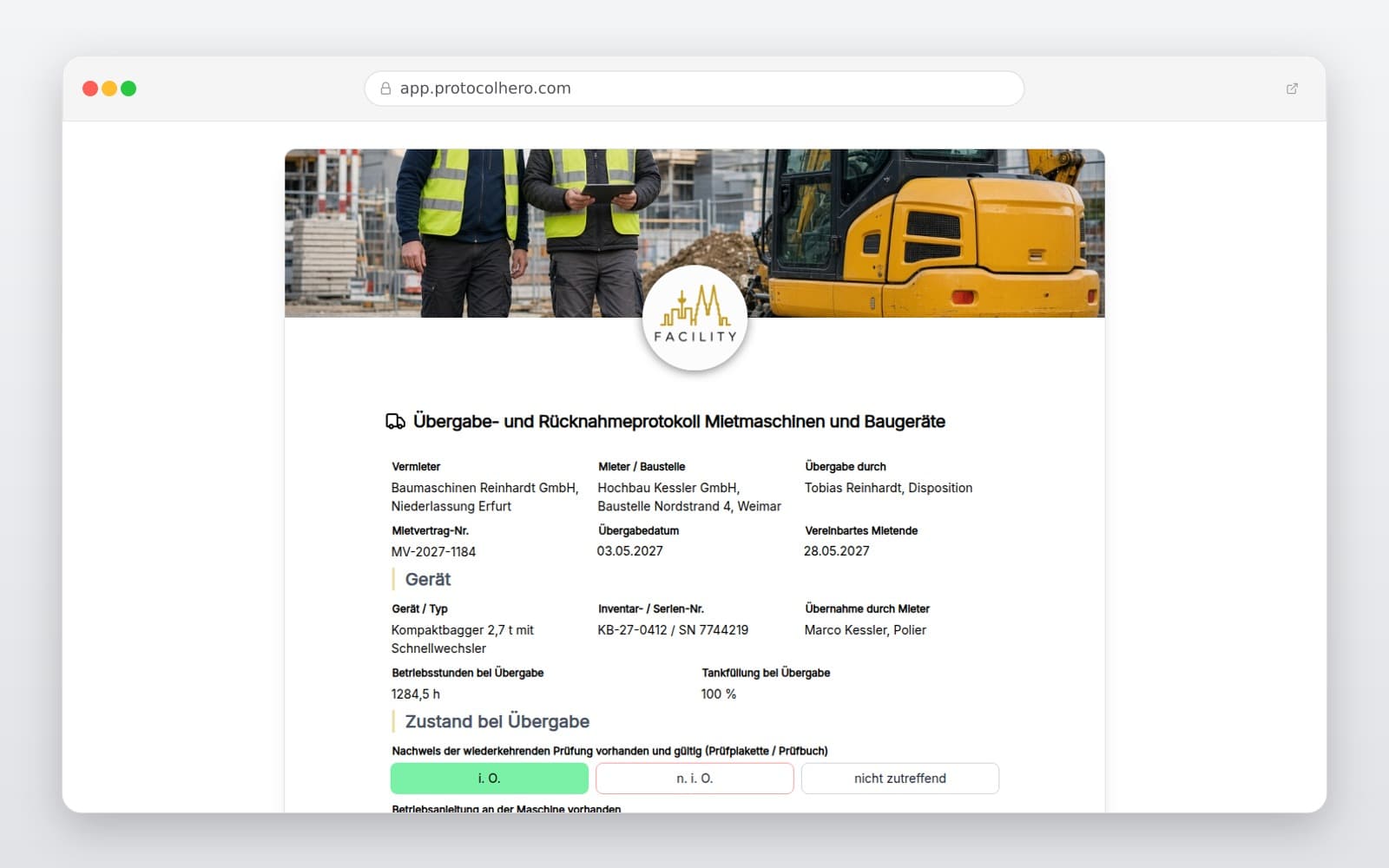Click the operating hours value '1284,5 h'
The width and height of the screenshot is (1389, 868).
pyautogui.click(x=415, y=694)
